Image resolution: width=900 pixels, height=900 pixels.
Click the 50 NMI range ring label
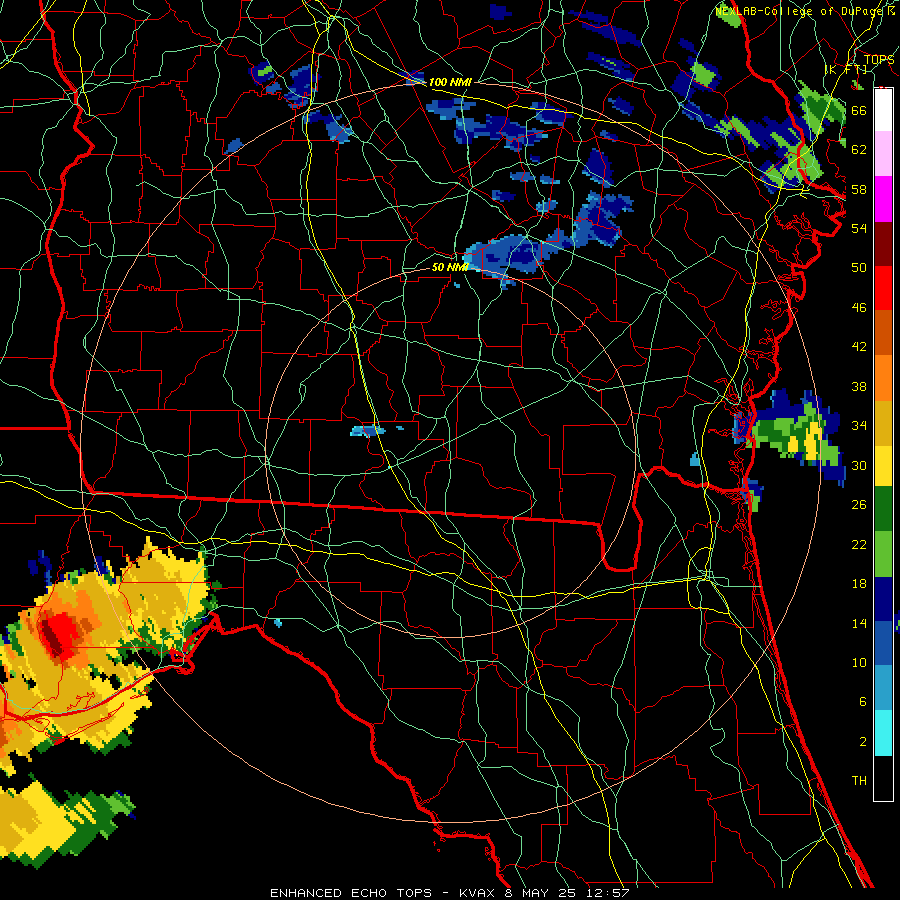tap(449, 267)
